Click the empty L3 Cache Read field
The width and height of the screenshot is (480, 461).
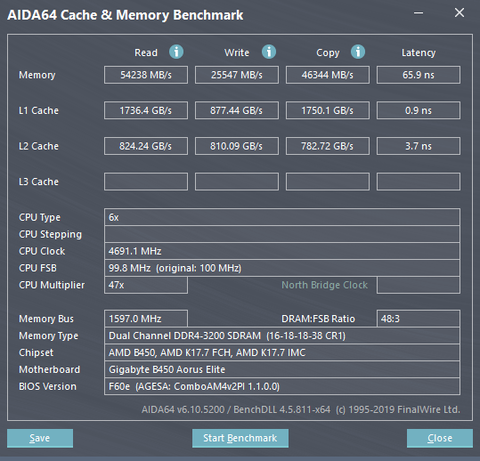pyautogui.click(x=146, y=182)
